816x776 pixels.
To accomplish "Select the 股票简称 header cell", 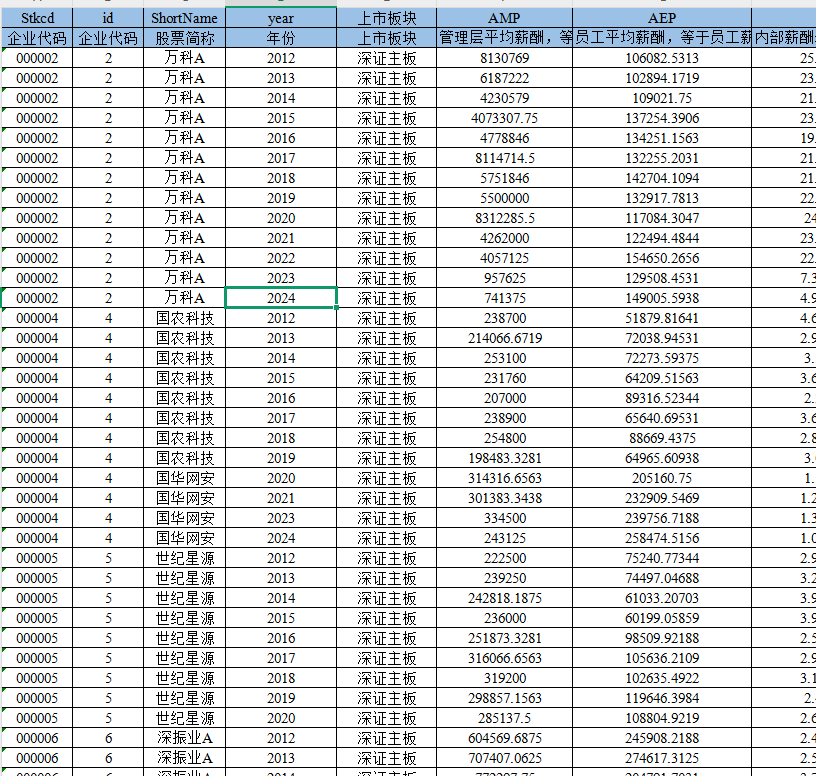I will pyautogui.click(x=184, y=38).
